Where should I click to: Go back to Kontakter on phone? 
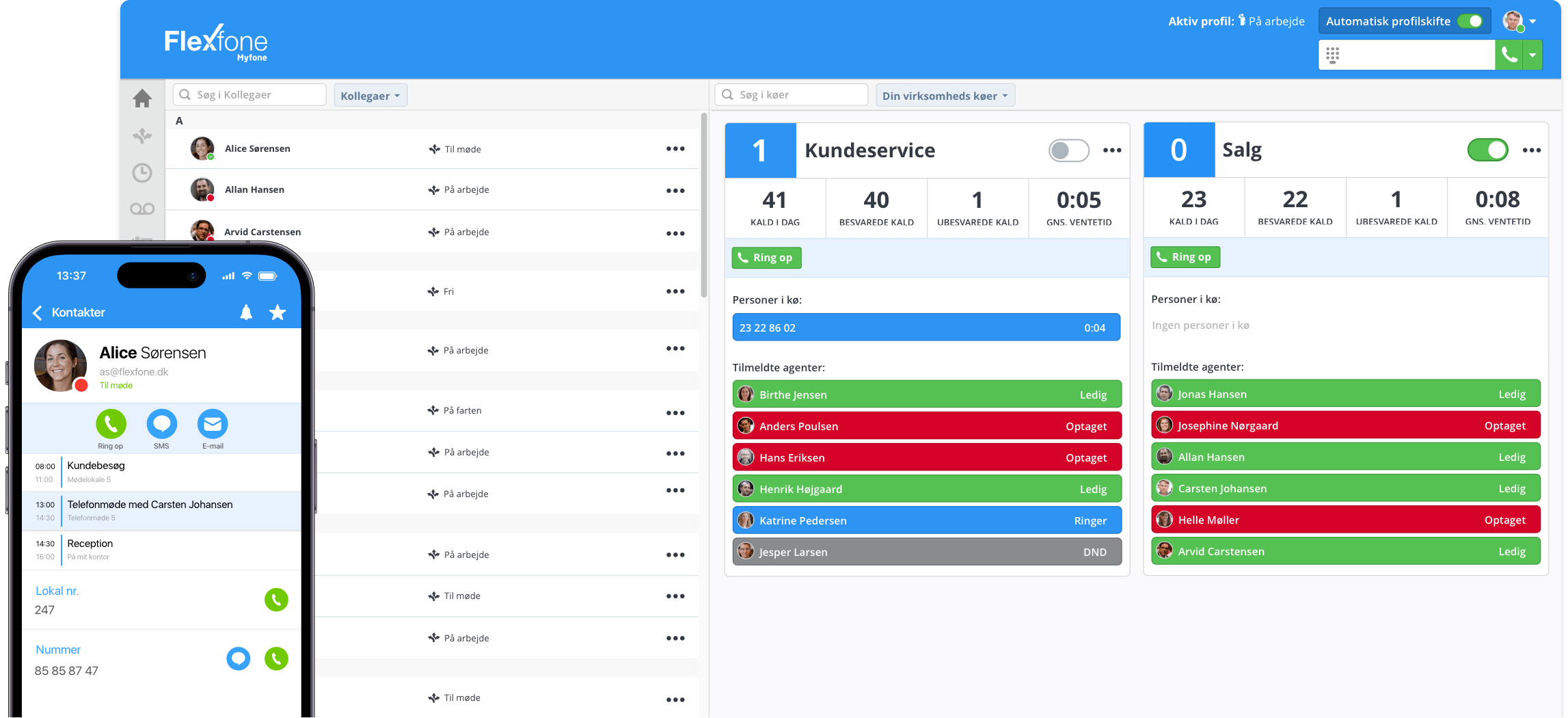pos(69,313)
